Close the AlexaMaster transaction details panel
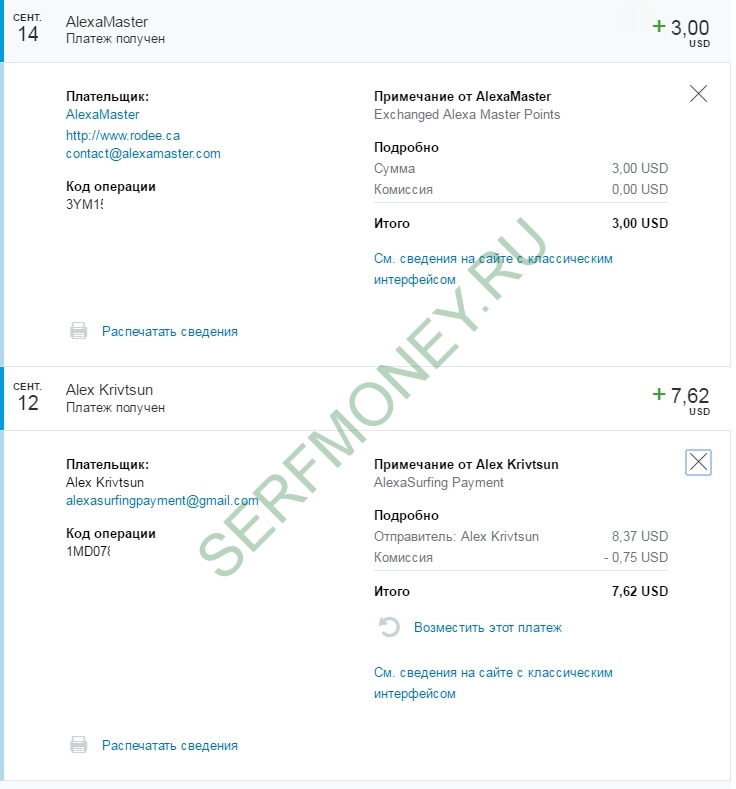This screenshot has height=789, width=736. (698, 94)
